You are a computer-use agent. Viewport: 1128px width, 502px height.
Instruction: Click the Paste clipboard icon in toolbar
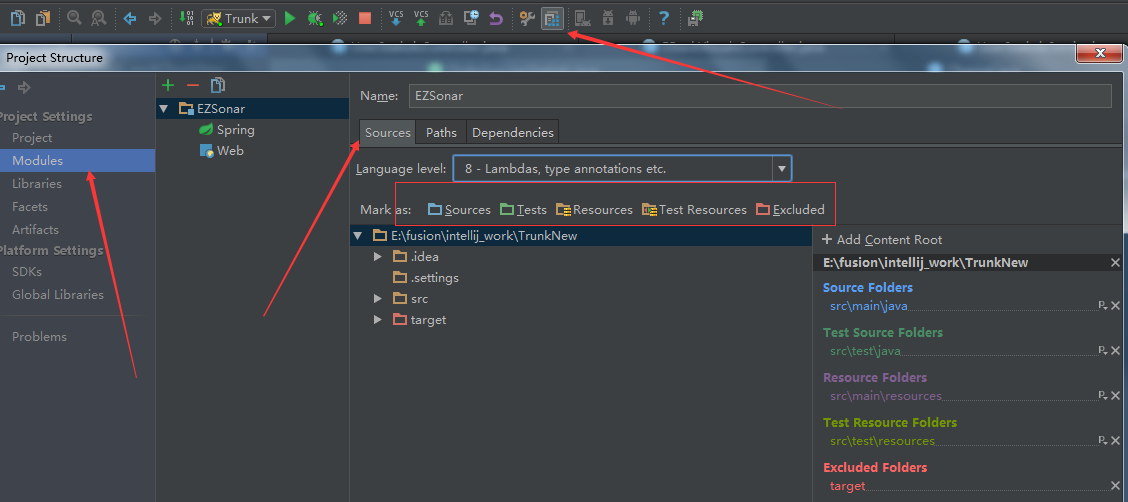43,18
